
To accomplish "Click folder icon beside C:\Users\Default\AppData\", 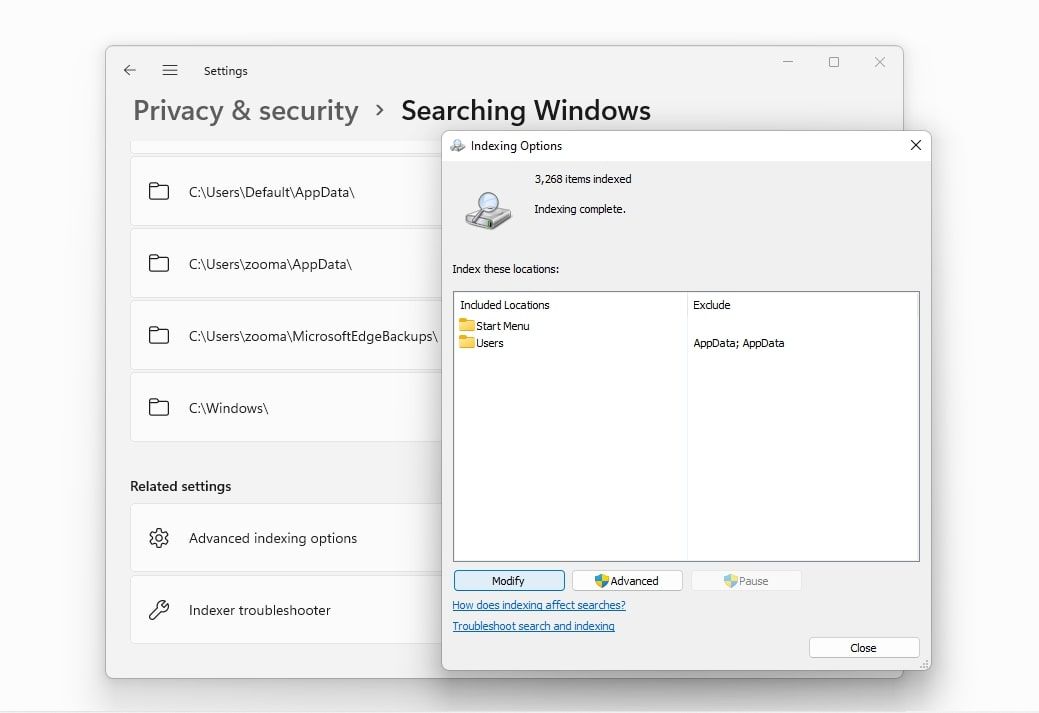I will [159, 192].
